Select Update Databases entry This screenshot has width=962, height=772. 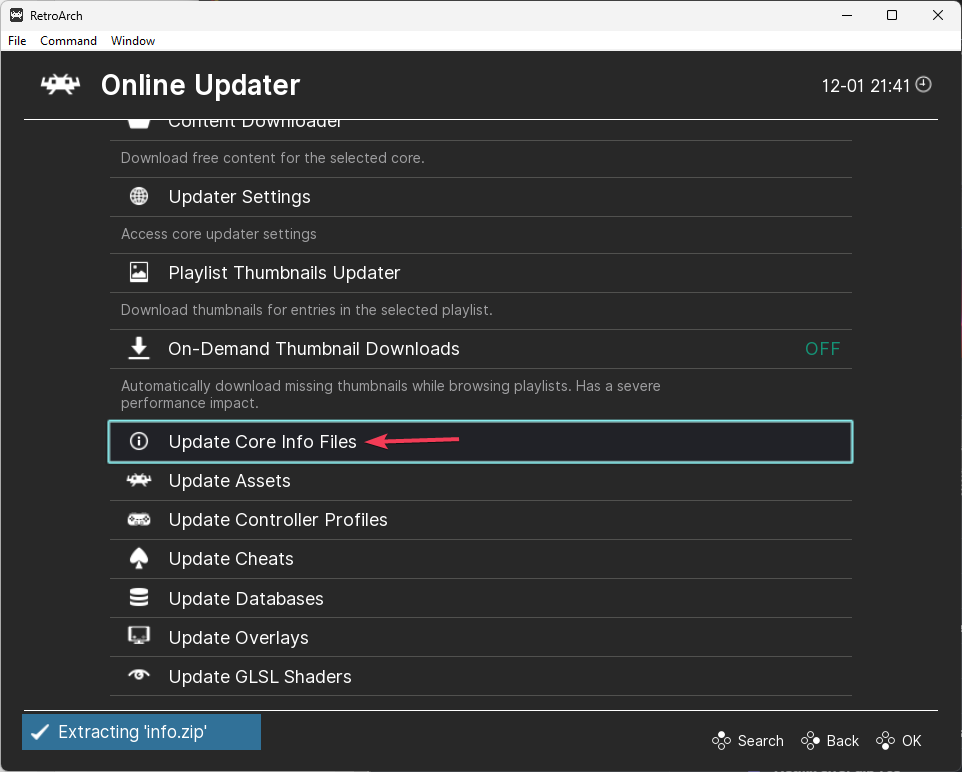click(x=480, y=598)
